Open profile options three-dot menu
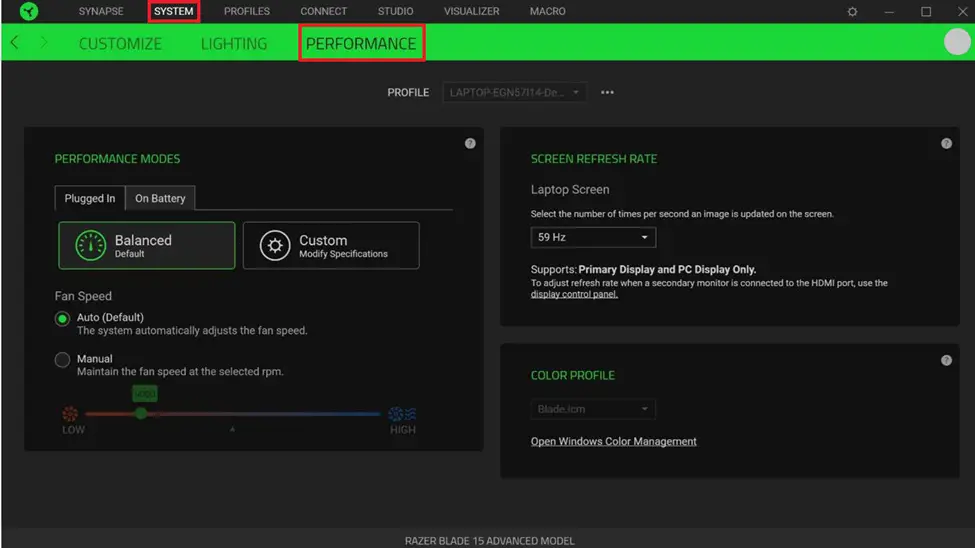The height and width of the screenshot is (548, 975). tap(607, 92)
